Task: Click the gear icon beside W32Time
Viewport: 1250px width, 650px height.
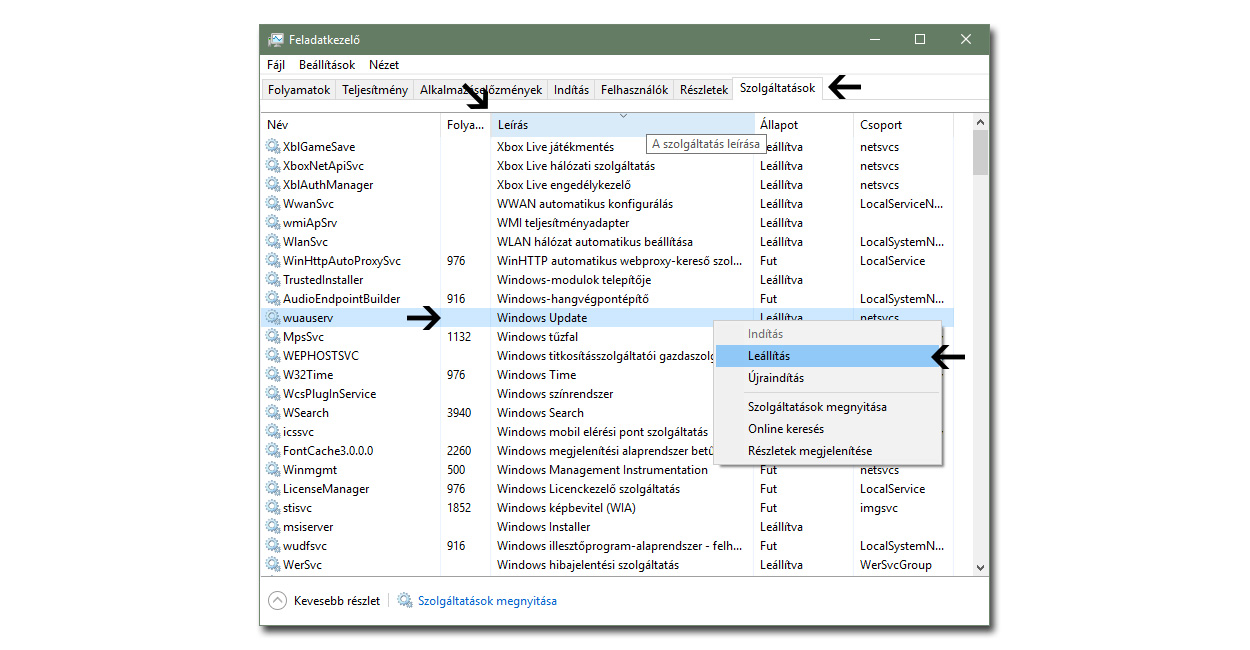Action: [273, 375]
